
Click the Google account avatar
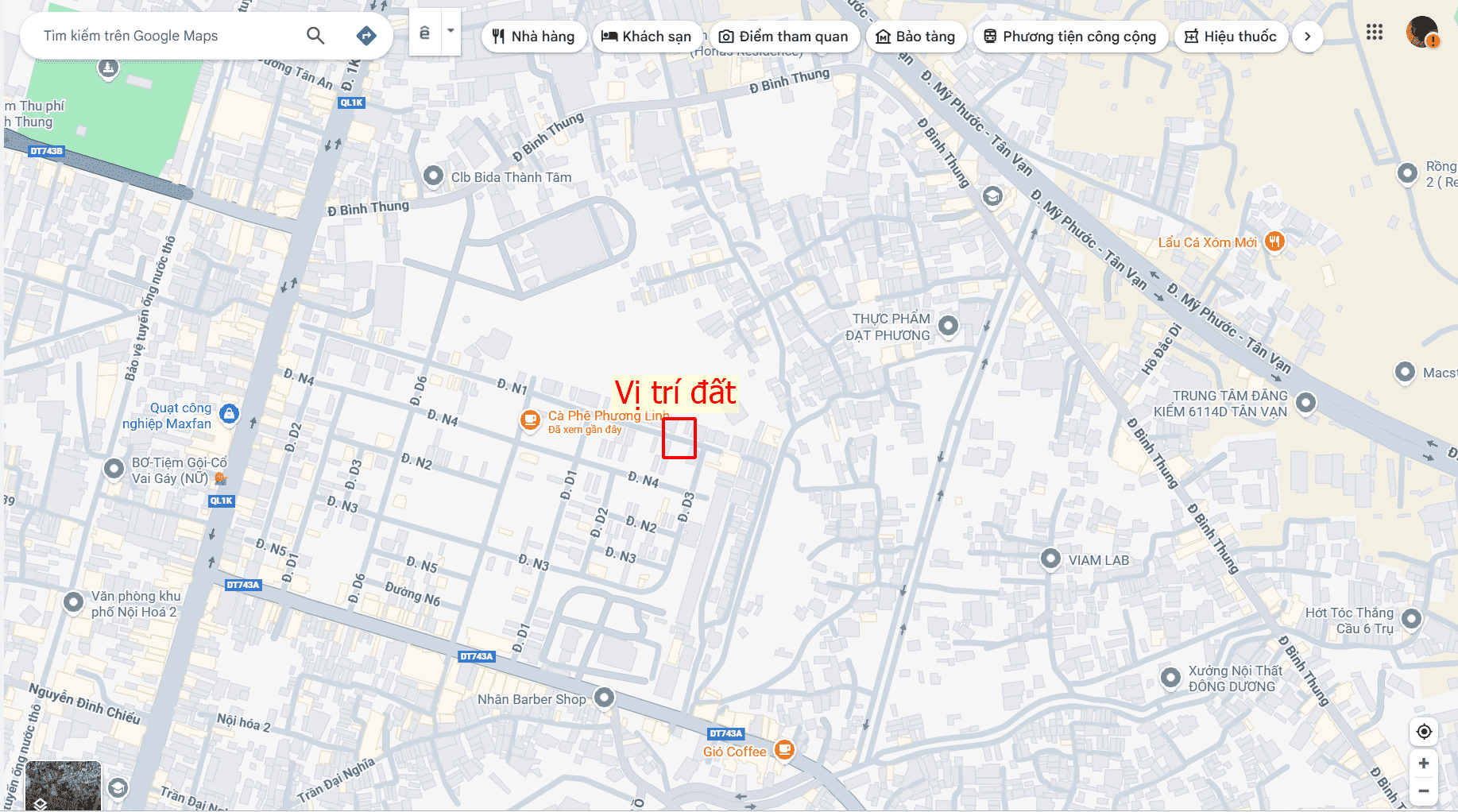[x=1421, y=33]
